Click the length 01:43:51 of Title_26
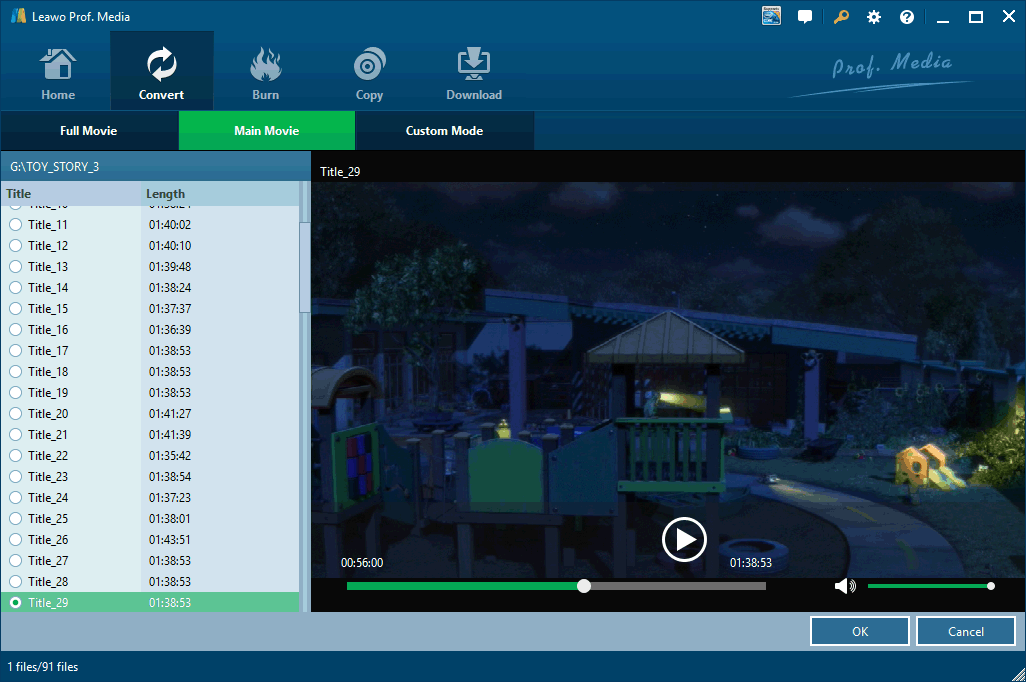The image size is (1026, 682). tap(170, 539)
